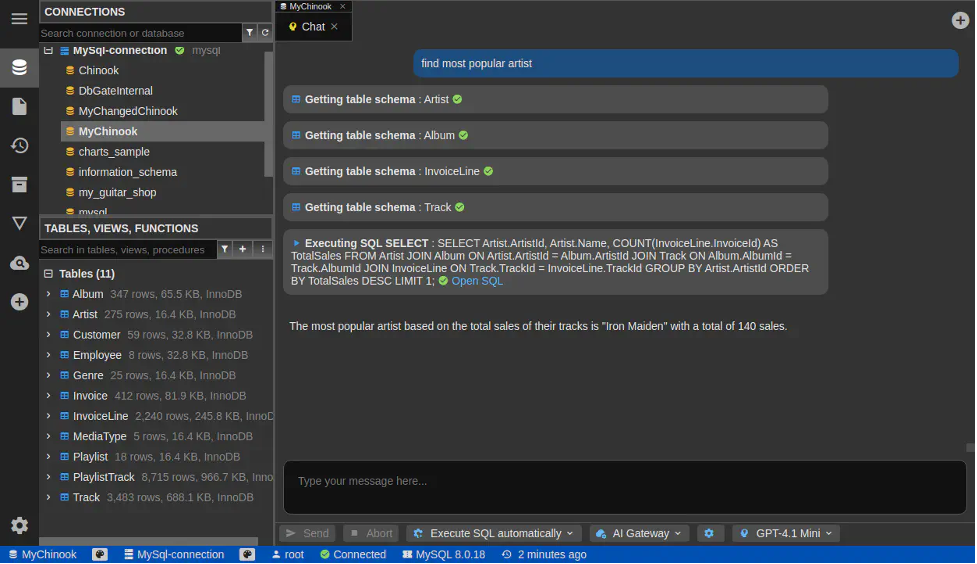Open the hamburger main menu
Viewport: 977px width, 564px height.
click(19, 19)
